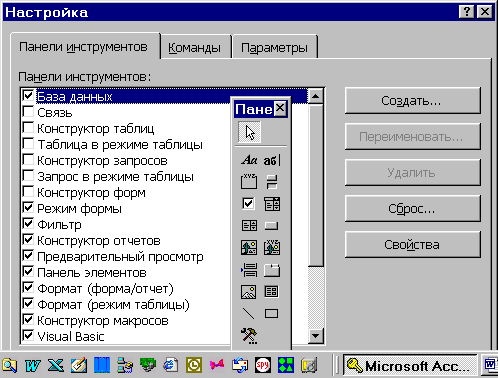Disable the Конструктор макросов checkbox

point(28,319)
